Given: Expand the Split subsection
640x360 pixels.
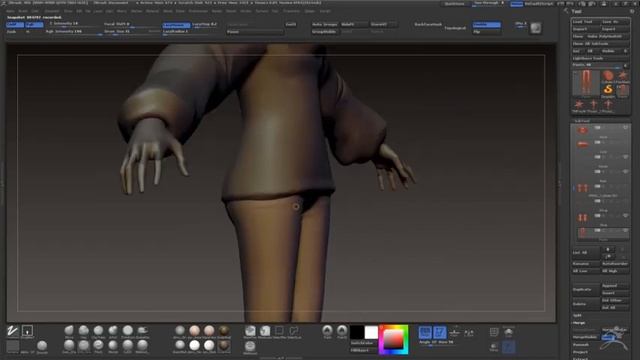Looking at the screenshot, I should pos(577,315).
